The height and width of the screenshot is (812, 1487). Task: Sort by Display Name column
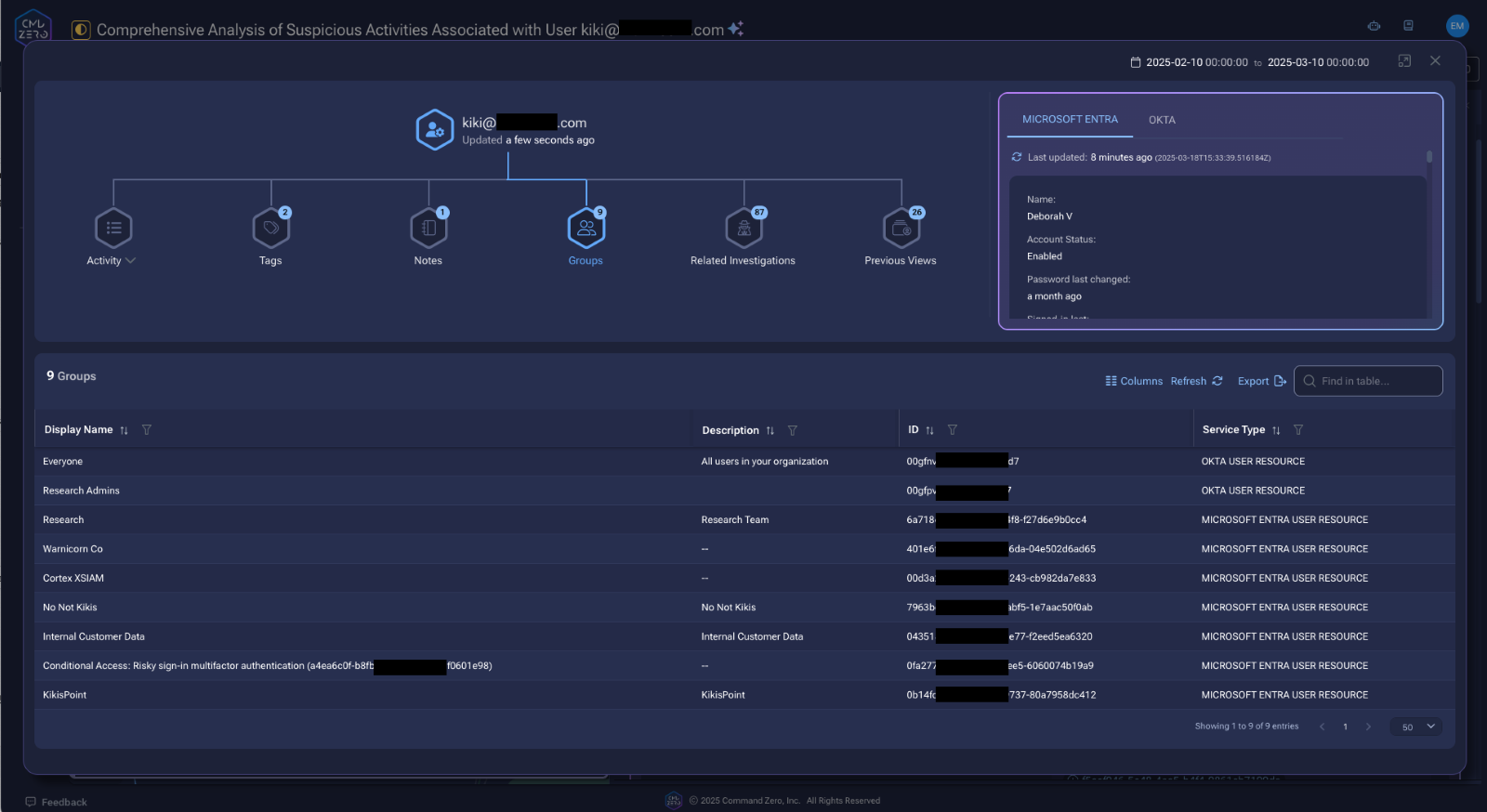pyautogui.click(x=124, y=430)
